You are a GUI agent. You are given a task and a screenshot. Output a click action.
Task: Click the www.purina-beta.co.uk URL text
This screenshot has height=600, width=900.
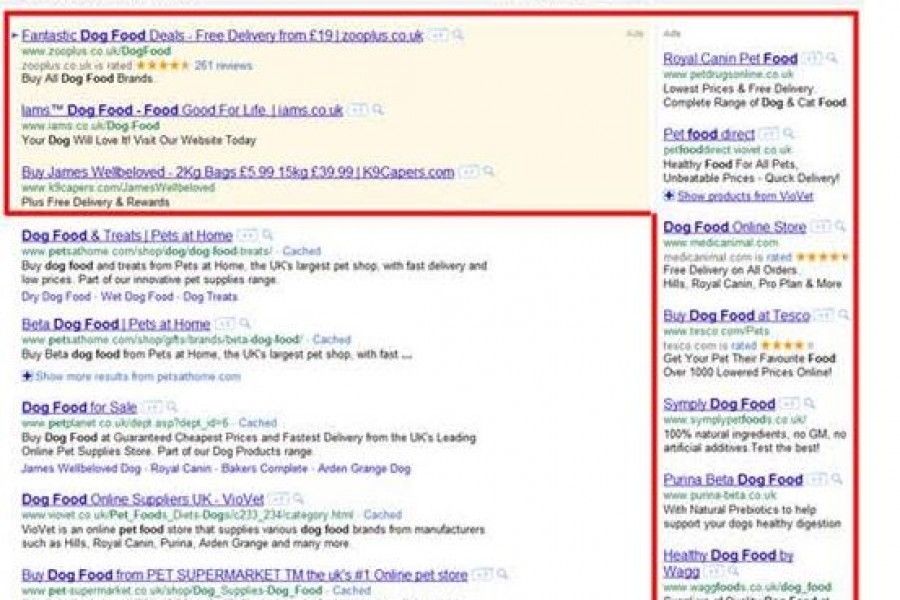(x=720, y=495)
